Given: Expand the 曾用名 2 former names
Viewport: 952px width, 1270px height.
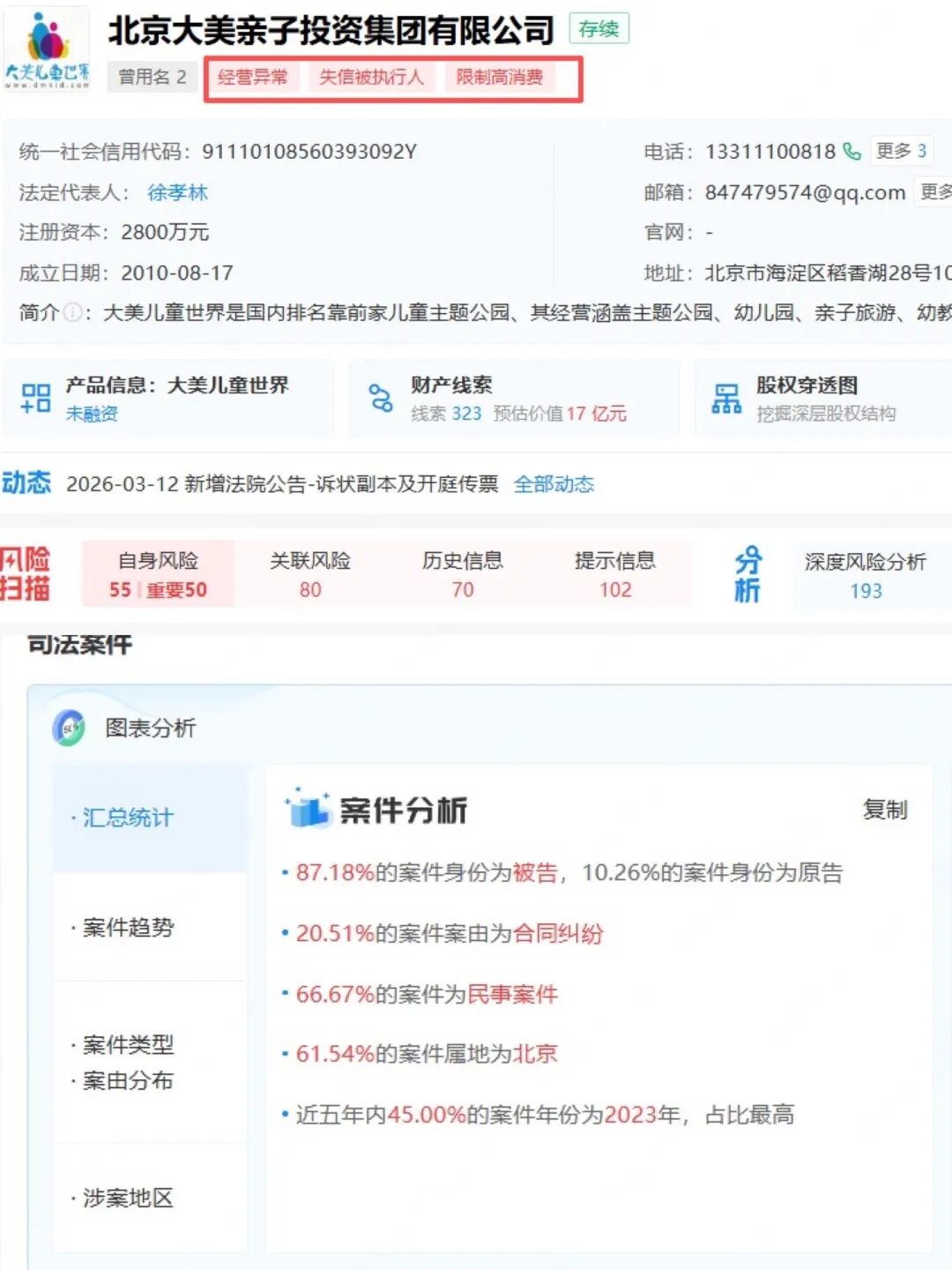Looking at the screenshot, I should point(152,78).
